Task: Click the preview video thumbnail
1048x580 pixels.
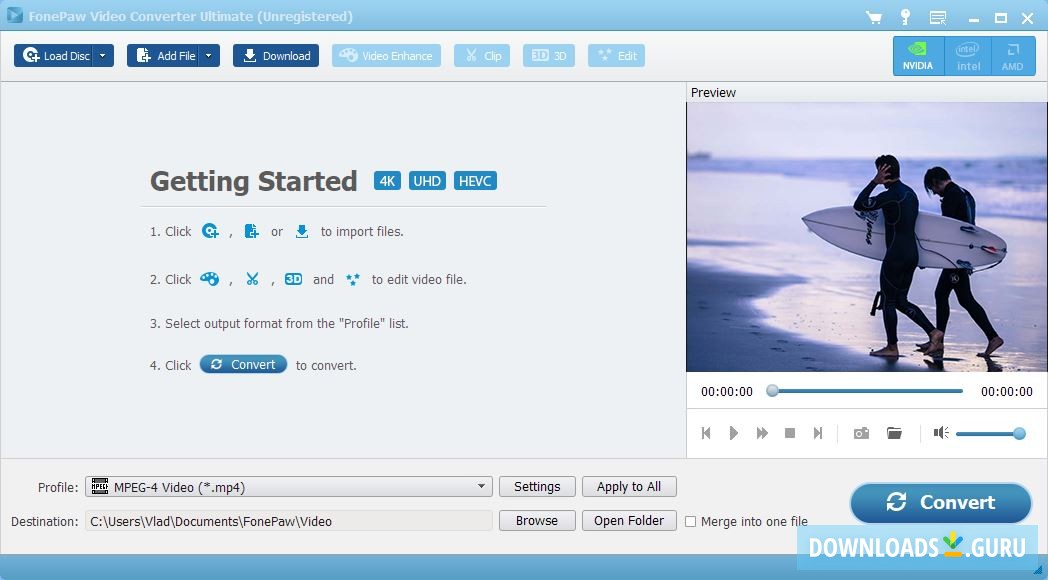Action: (x=867, y=237)
